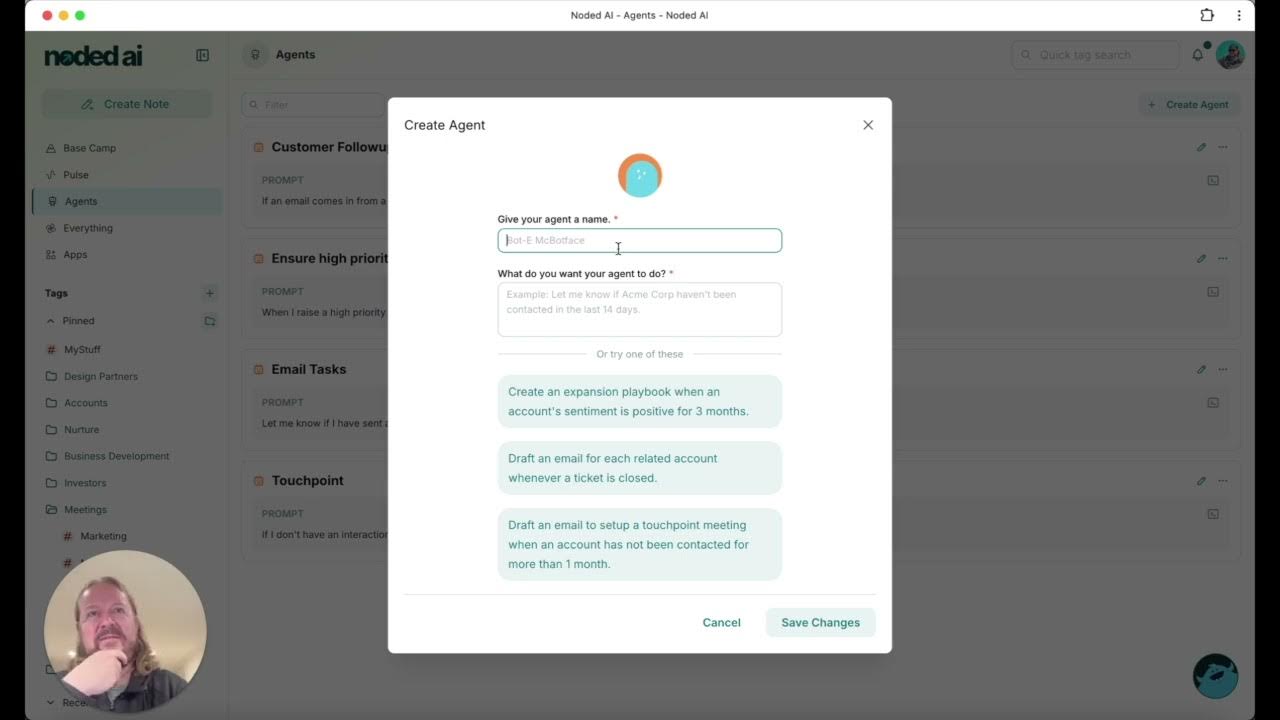Image resolution: width=1280 pixels, height=720 pixels.
Task: Open the Design Partners folder
Action: pos(101,376)
